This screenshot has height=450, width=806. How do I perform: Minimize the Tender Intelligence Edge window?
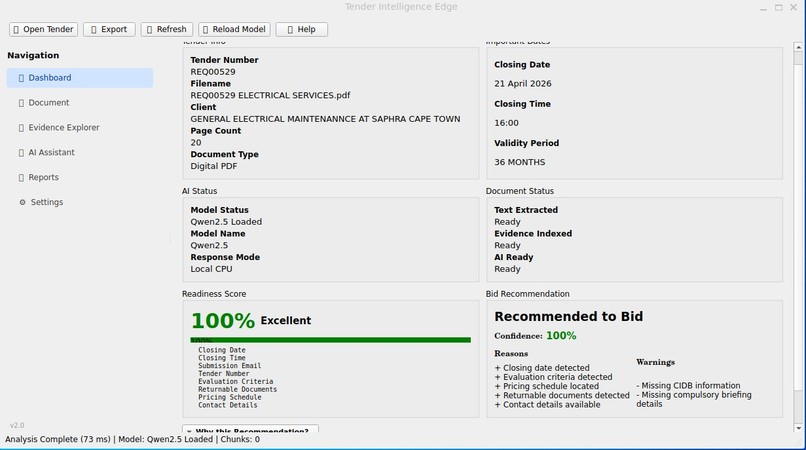click(x=763, y=8)
